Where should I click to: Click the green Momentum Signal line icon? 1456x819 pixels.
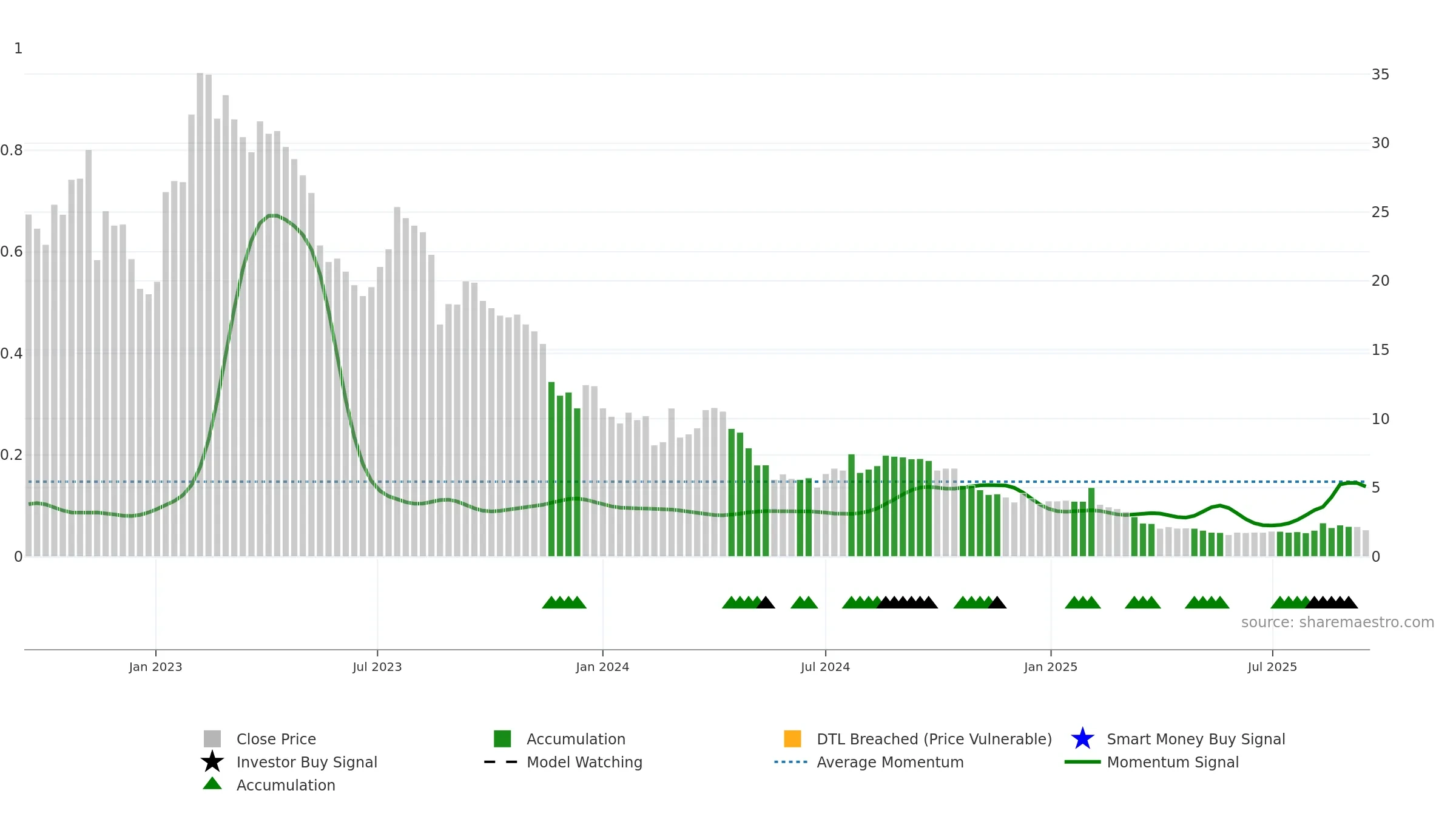(x=1083, y=762)
